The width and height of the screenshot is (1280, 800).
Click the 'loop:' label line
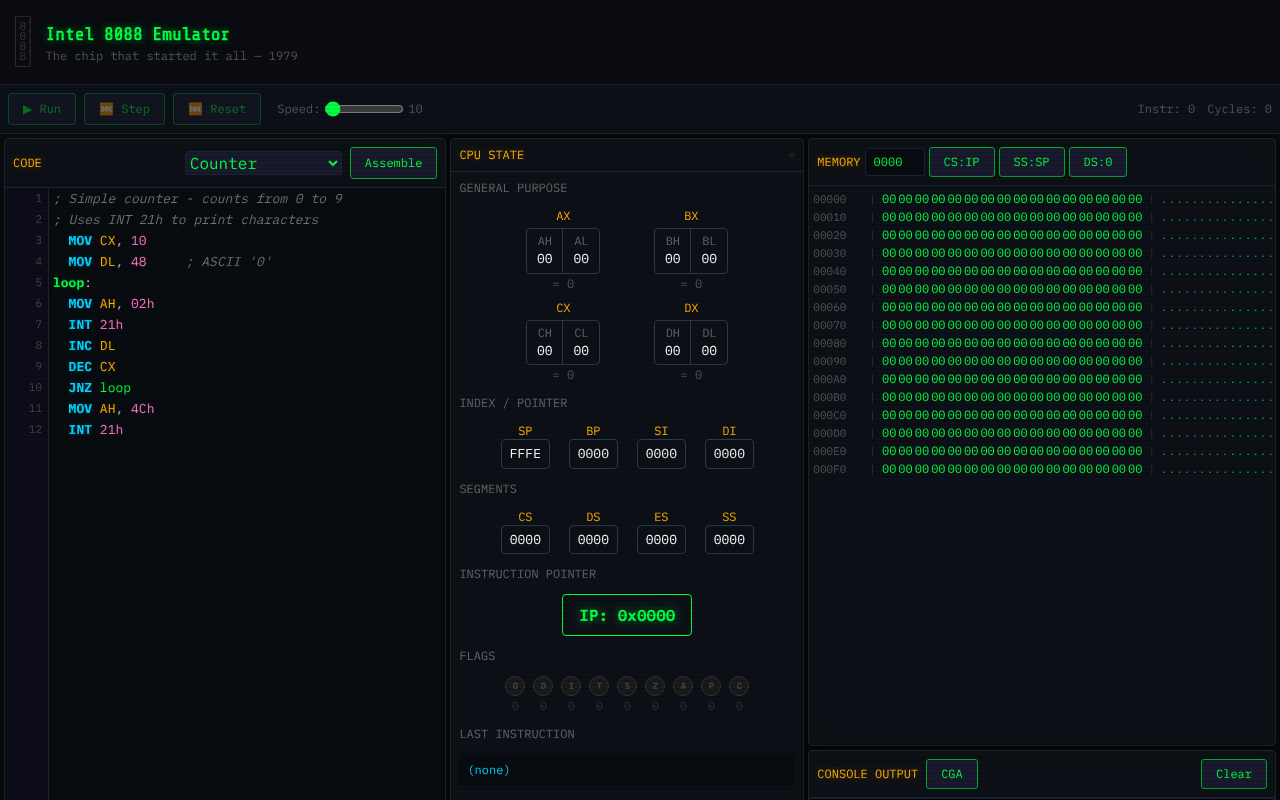pos(72,283)
